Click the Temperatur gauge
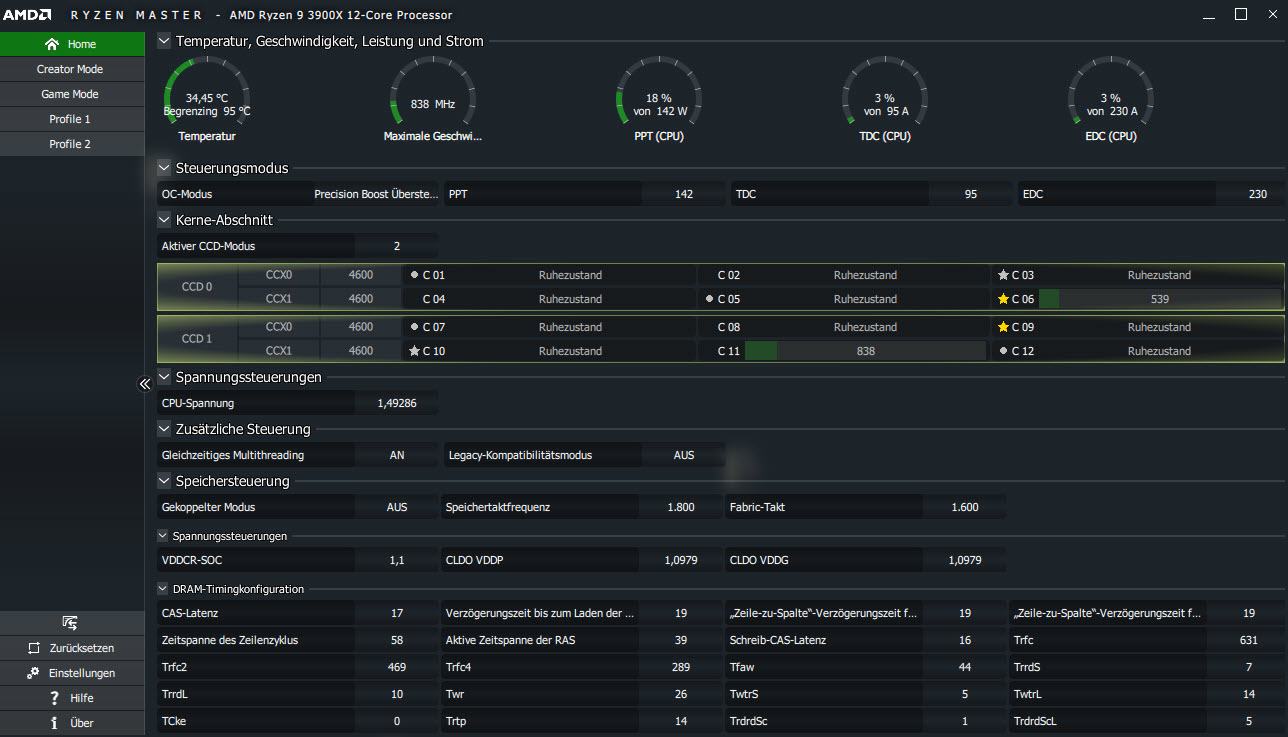 point(207,99)
